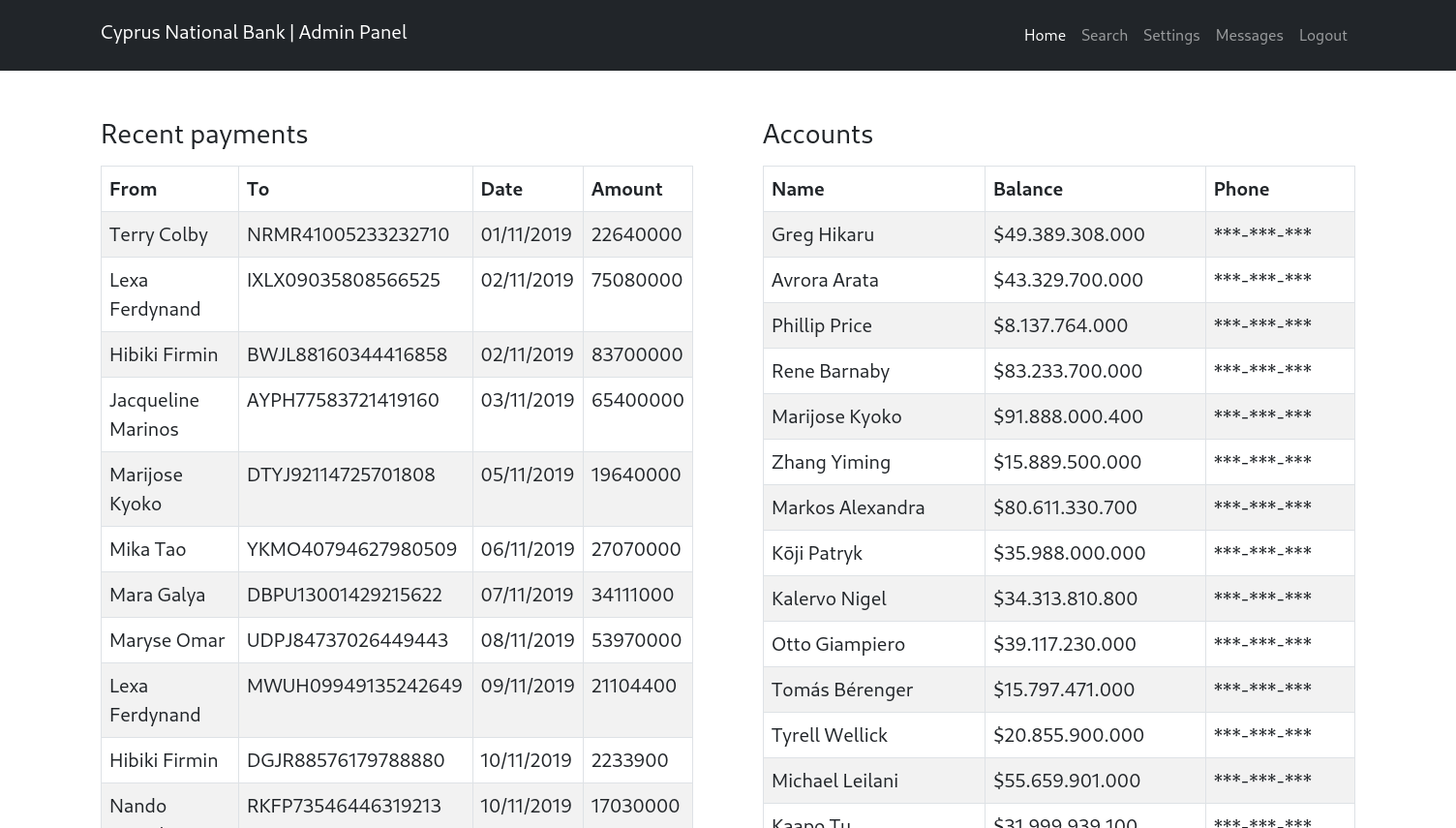Click balance $55.659.901.000

tap(1067, 781)
